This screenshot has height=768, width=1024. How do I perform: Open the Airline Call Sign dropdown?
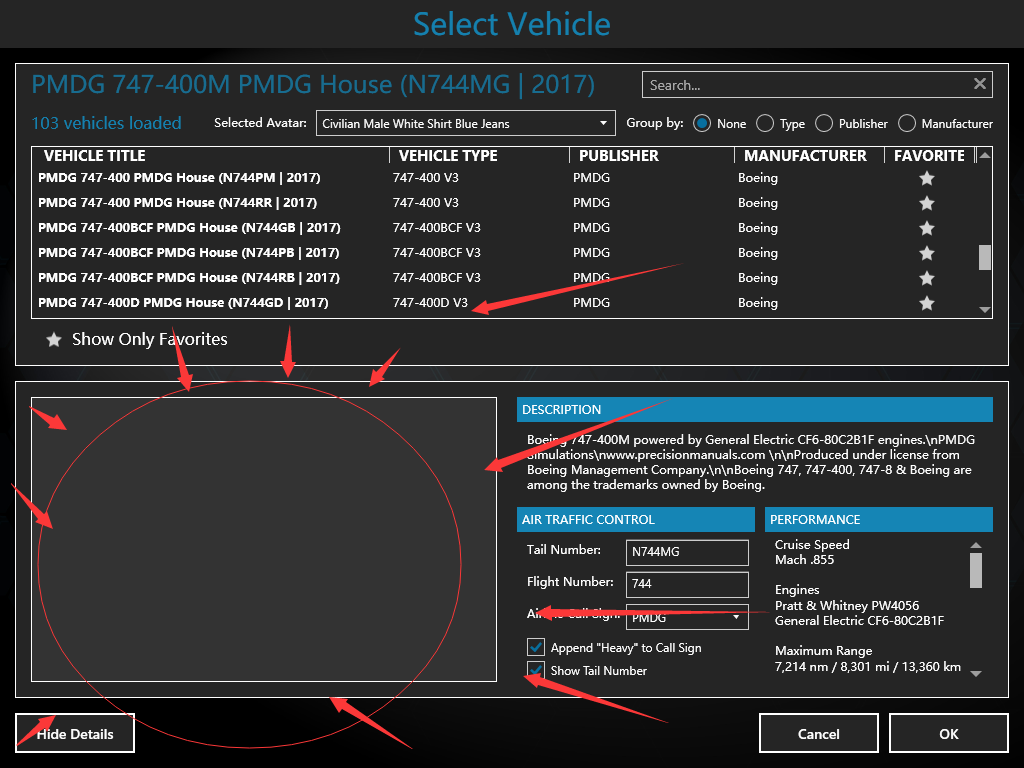(x=687, y=617)
